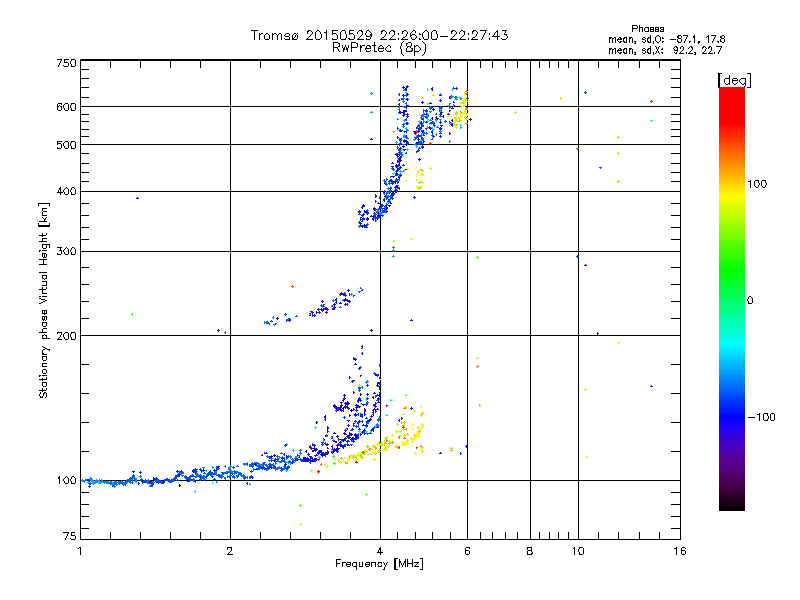Click the 'Frequency [MHz]' axis label

coord(379,564)
